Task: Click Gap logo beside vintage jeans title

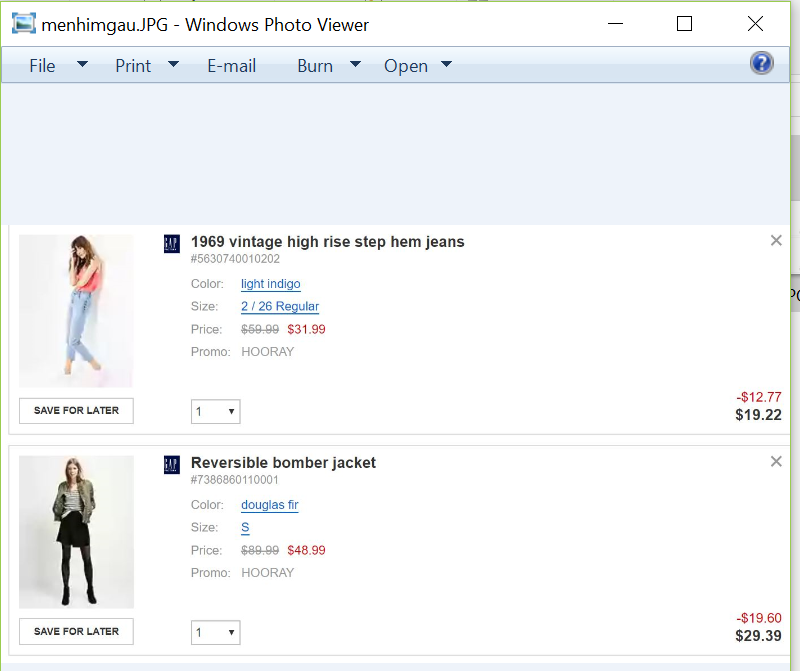Action: pos(172,244)
